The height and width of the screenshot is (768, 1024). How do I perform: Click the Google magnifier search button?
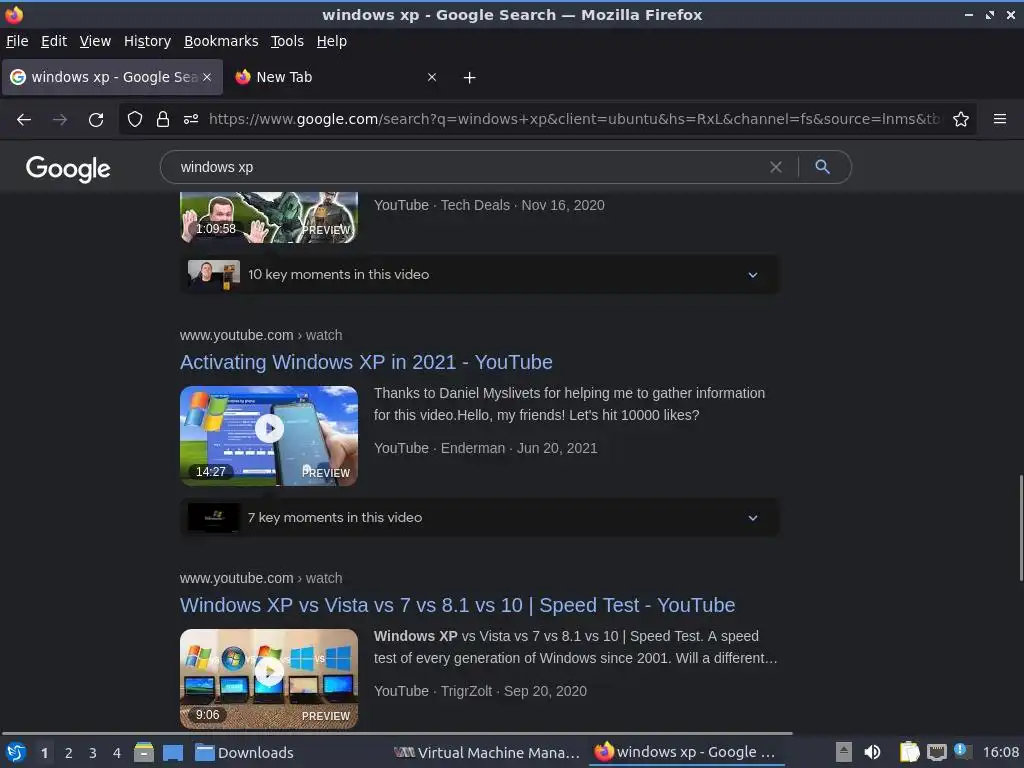click(x=822, y=167)
